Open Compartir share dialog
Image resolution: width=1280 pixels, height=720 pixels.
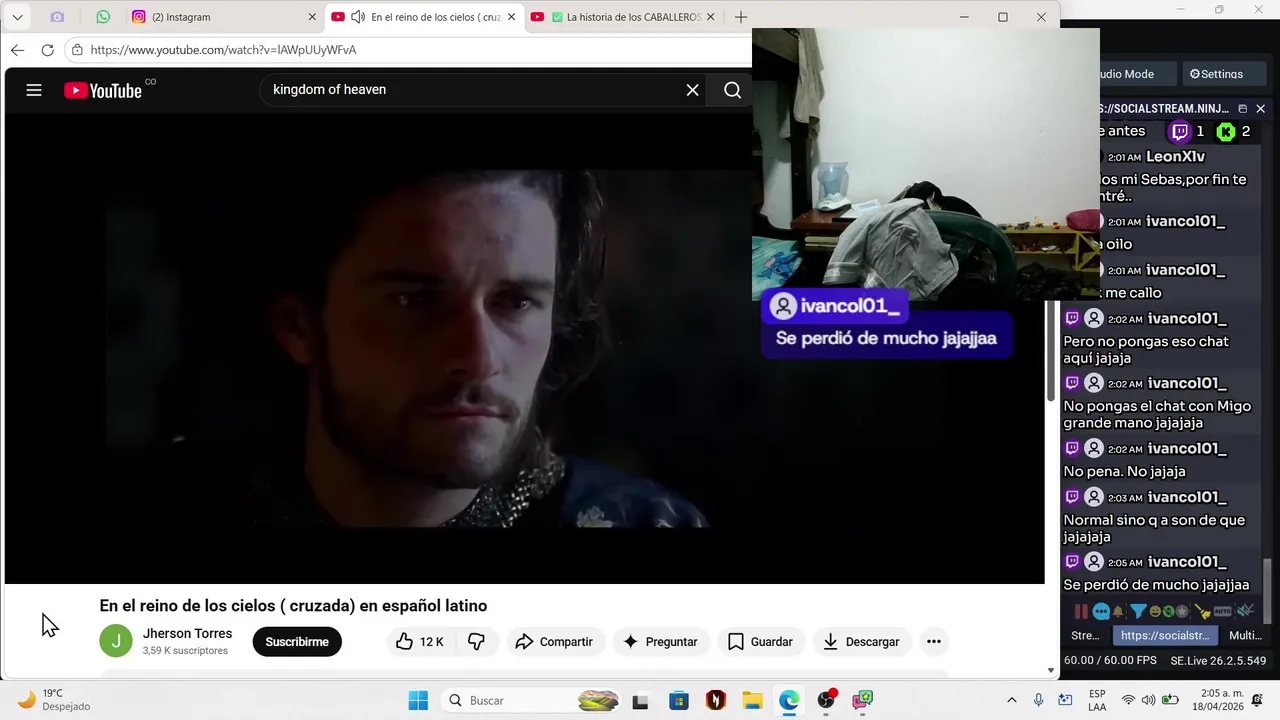click(554, 642)
